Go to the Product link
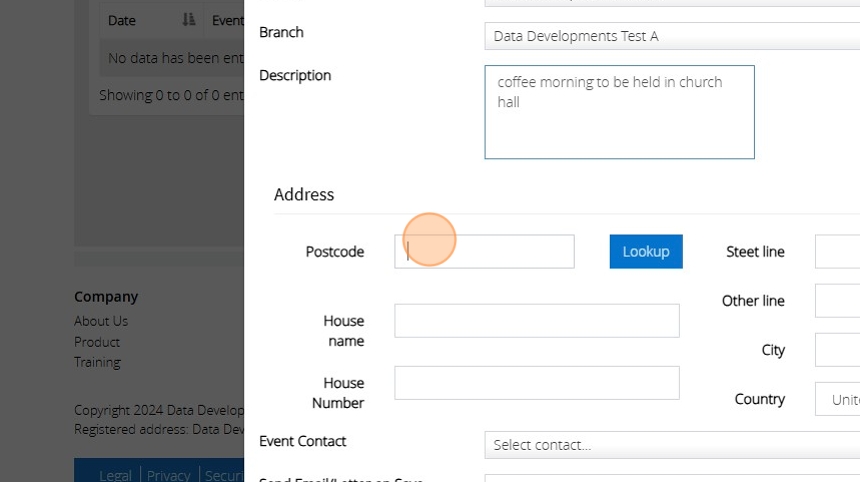This screenshot has height=482, width=860. tap(97, 342)
